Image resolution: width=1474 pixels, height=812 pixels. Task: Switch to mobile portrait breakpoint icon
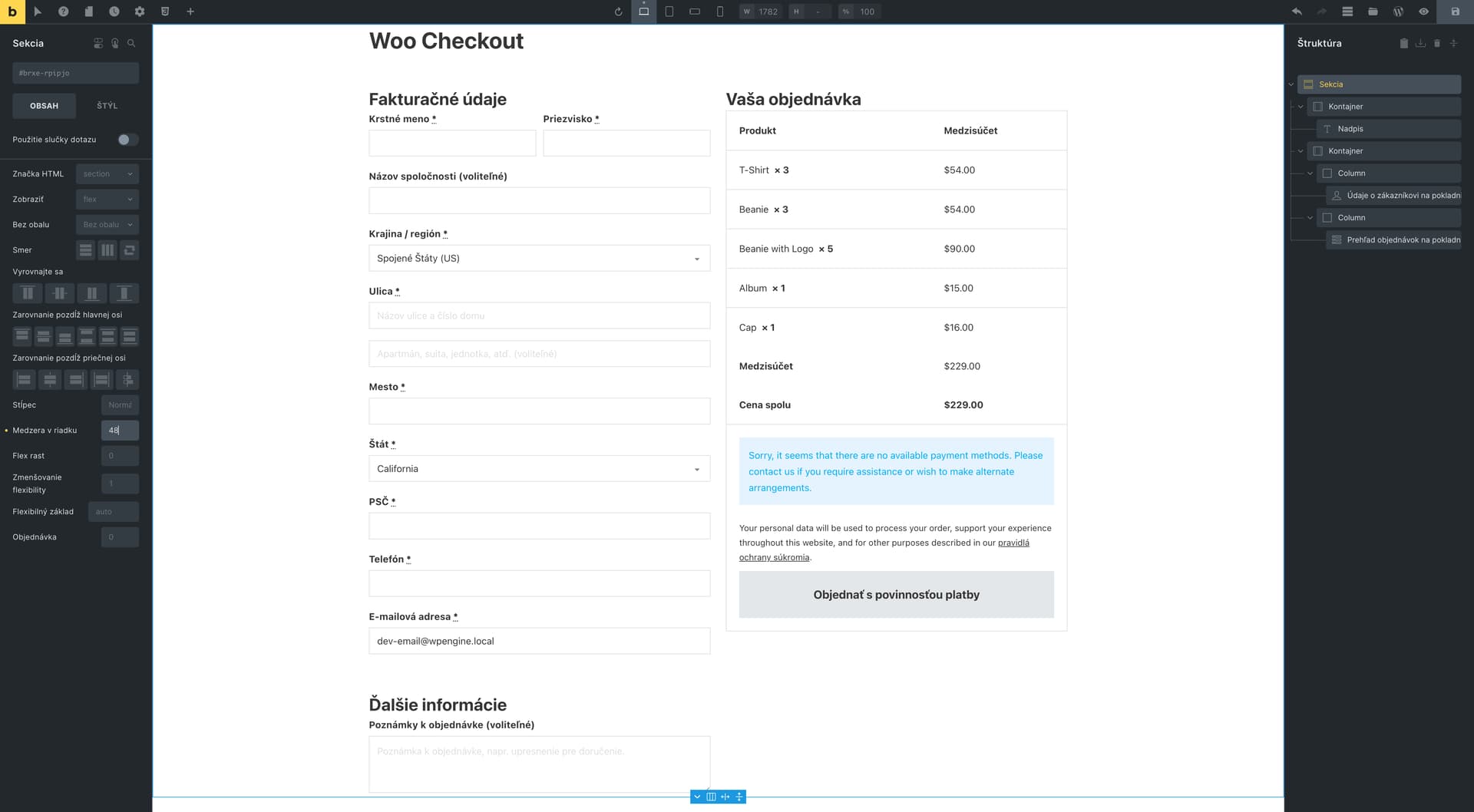(x=719, y=12)
